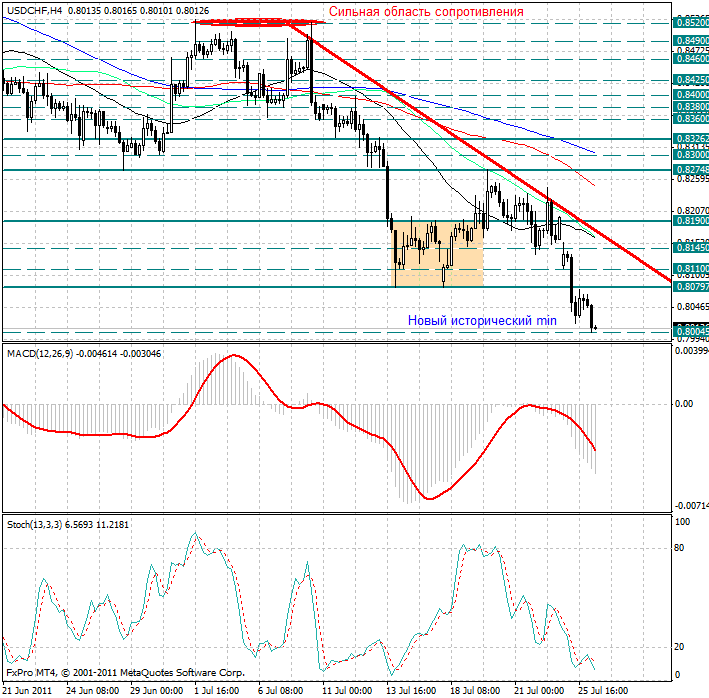Click the 0.8004 current price tag
Viewport: 709px width, 698px height.
pos(691,330)
